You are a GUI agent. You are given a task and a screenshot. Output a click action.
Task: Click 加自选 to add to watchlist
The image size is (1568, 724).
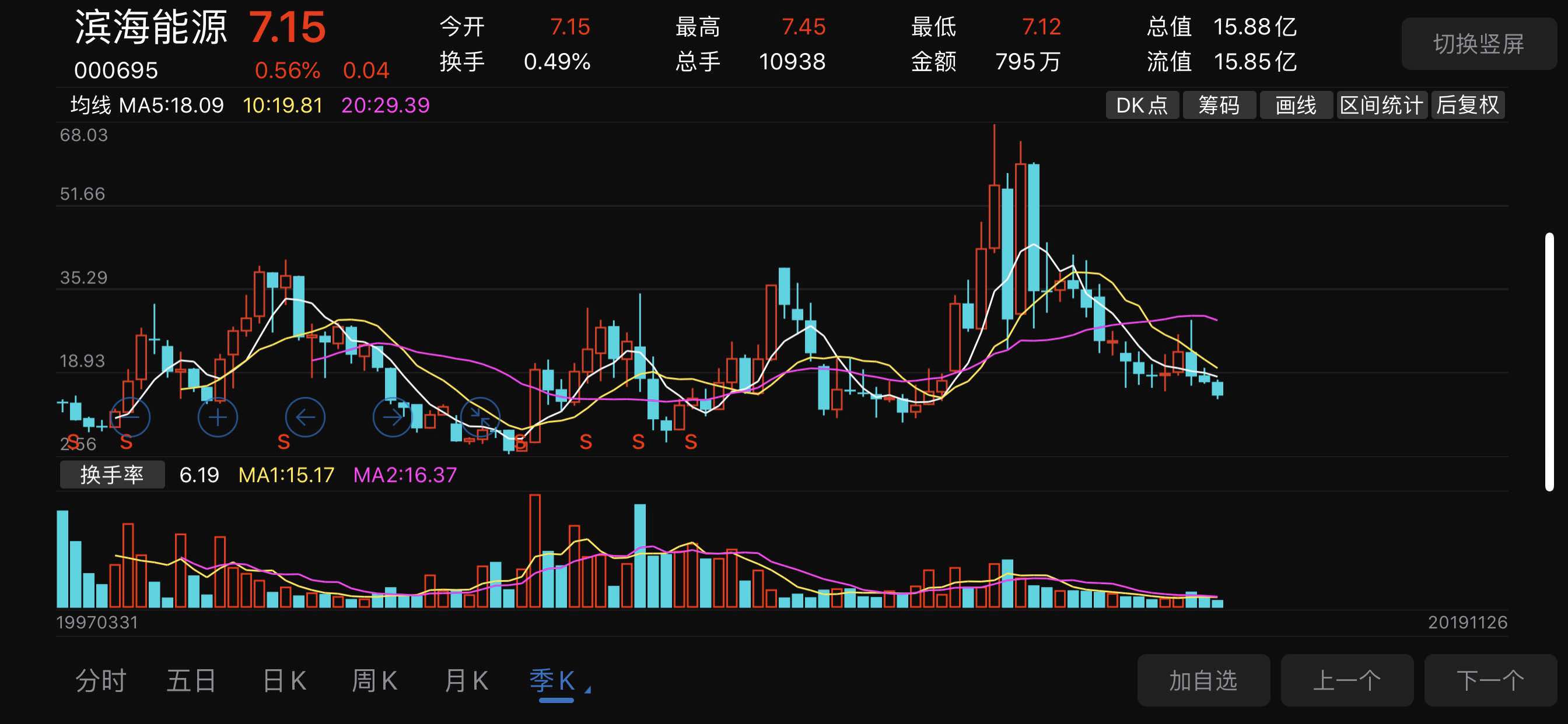click(1203, 680)
